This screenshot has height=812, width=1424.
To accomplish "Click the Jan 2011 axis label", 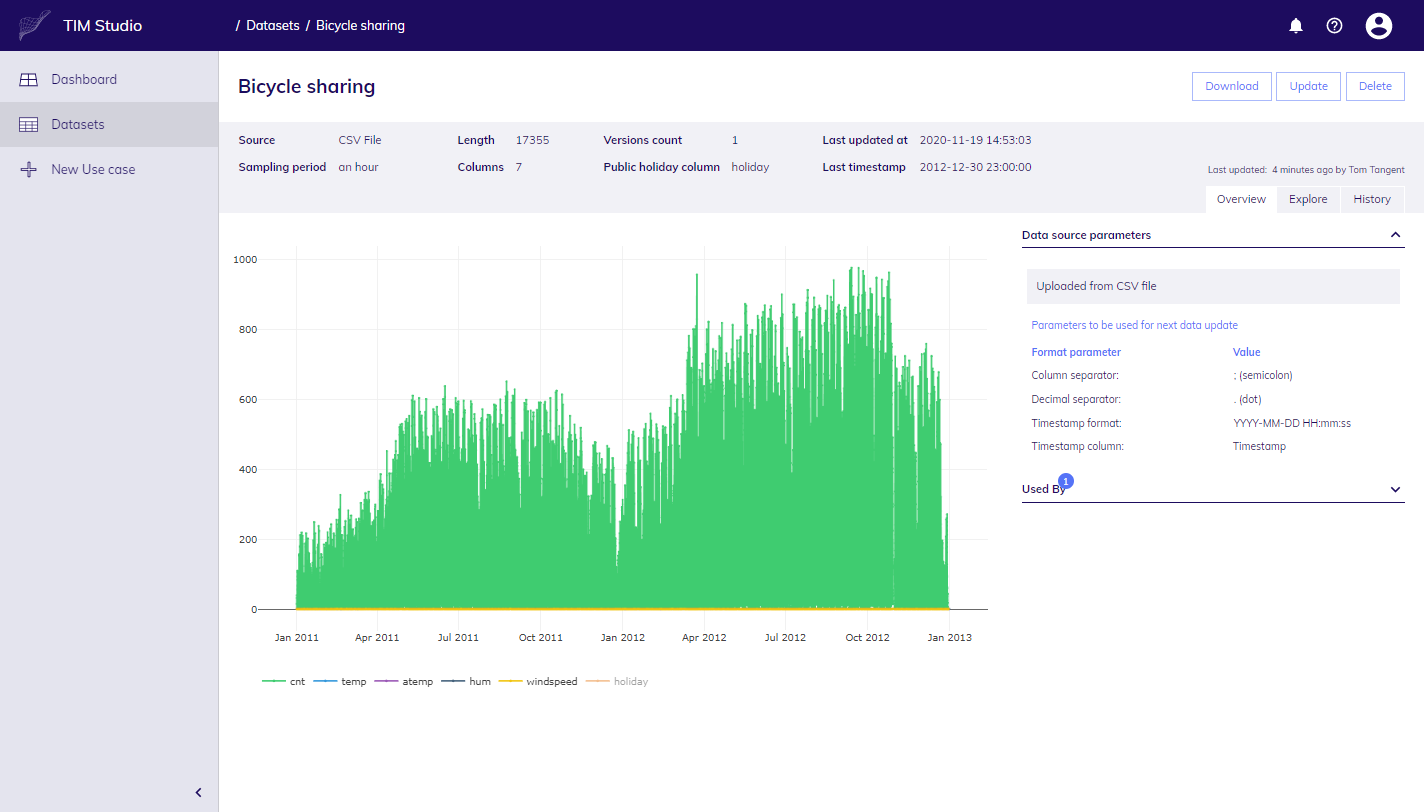I will tap(296, 637).
